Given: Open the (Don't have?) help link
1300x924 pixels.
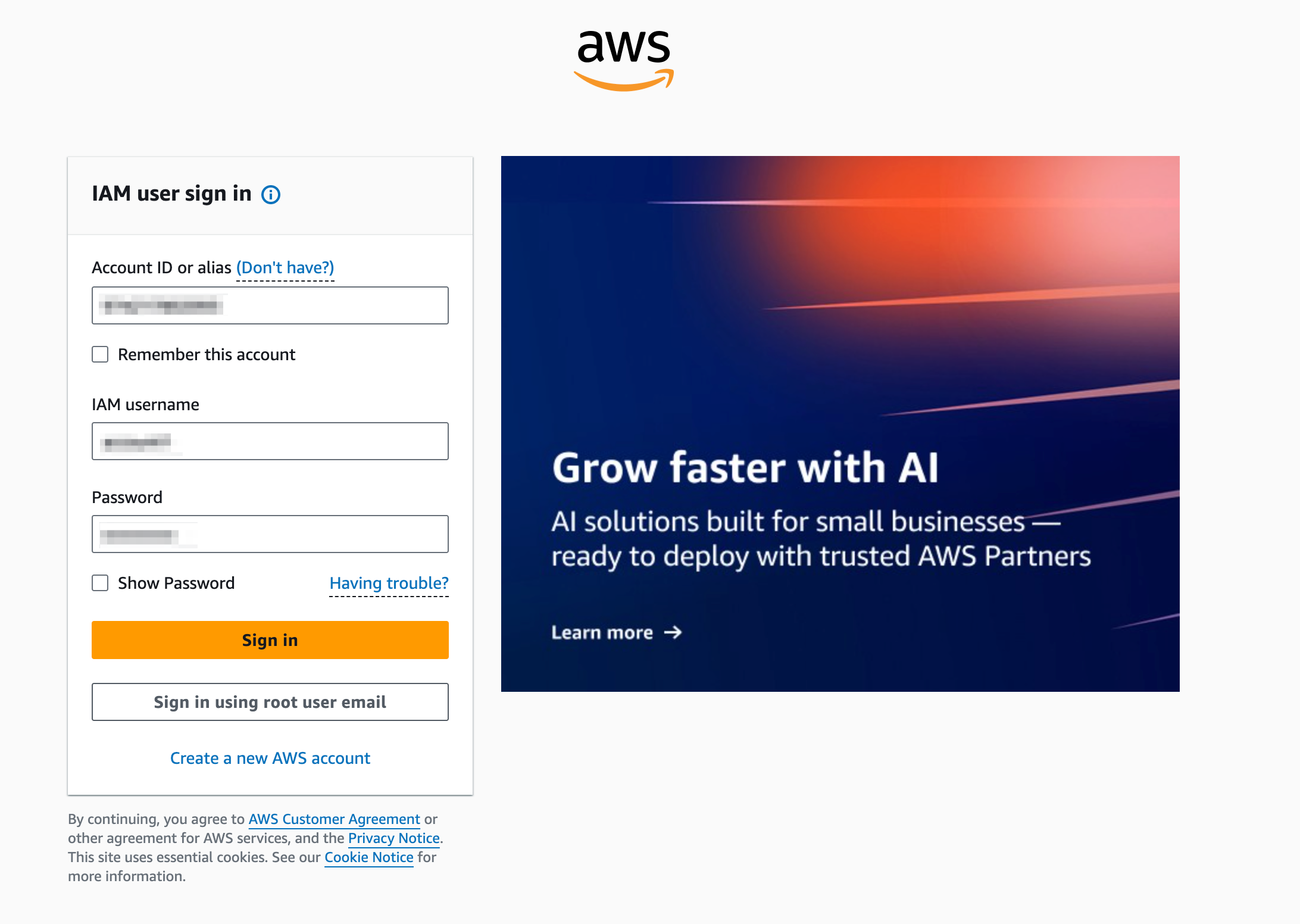Looking at the screenshot, I should pos(285,268).
